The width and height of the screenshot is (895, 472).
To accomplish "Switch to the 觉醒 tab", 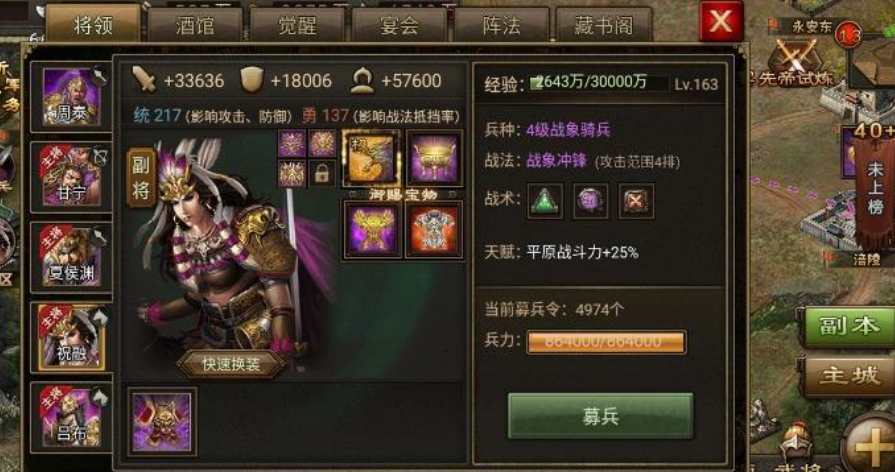I will [x=297, y=25].
